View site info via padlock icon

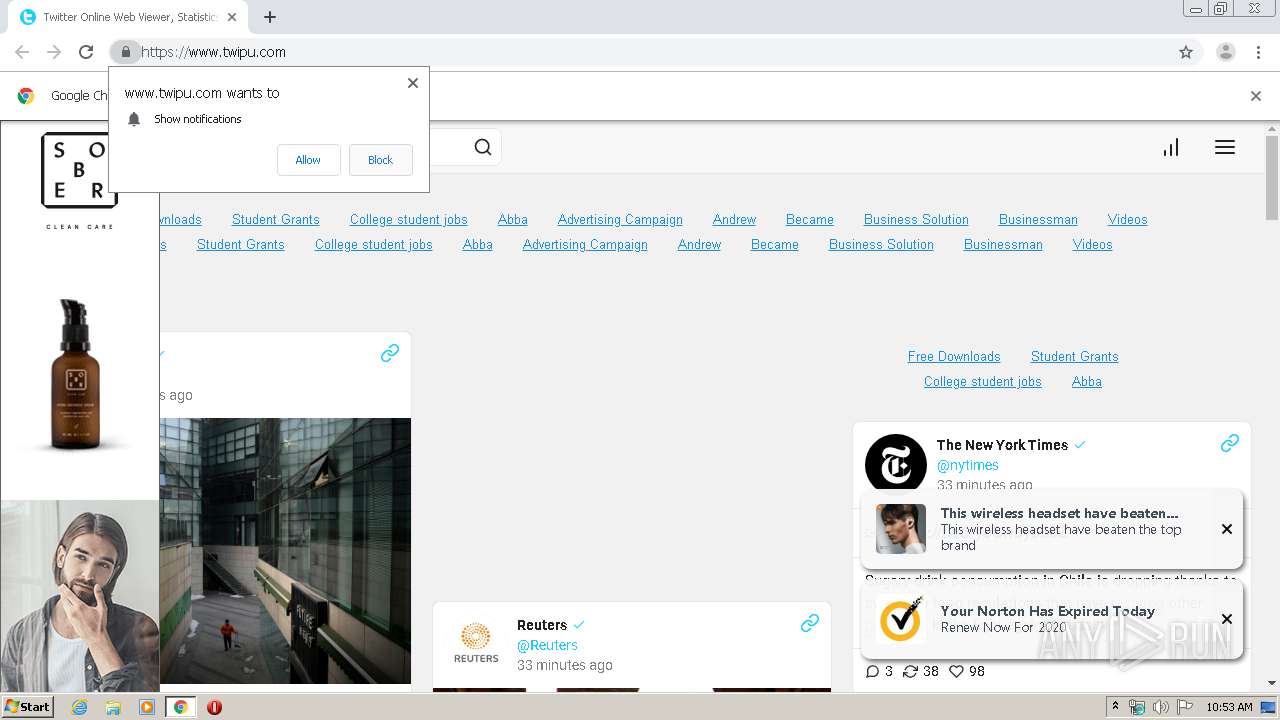[x=125, y=52]
